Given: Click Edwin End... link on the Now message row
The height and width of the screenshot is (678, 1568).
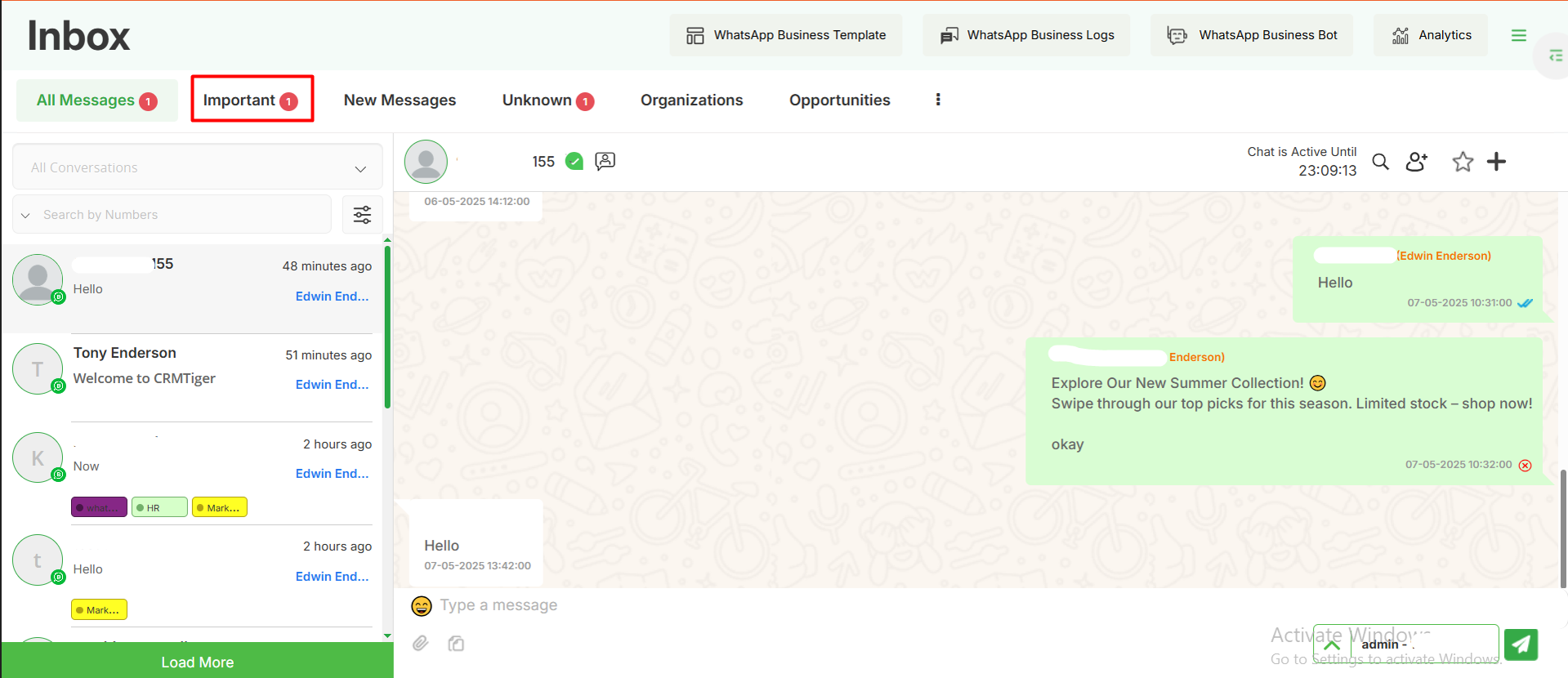Looking at the screenshot, I should point(332,474).
